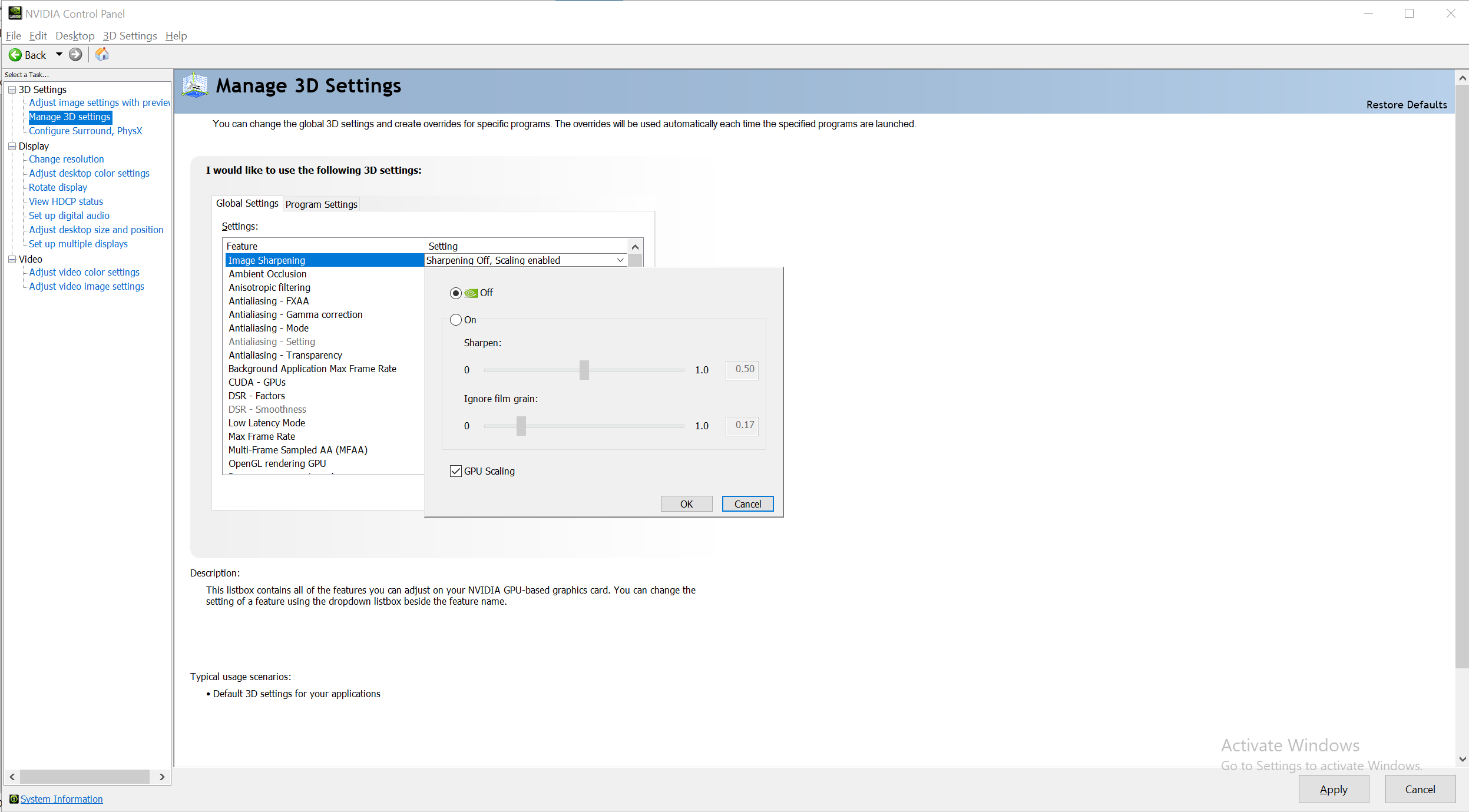Viewport: 1469px width, 812px height.
Task: Open View HDCP status
Action: point(65,201)
